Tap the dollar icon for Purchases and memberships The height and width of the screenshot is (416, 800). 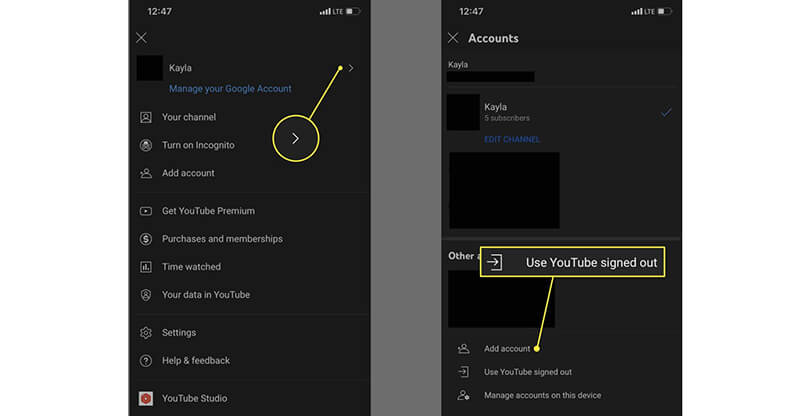click(x=146, y=239)
